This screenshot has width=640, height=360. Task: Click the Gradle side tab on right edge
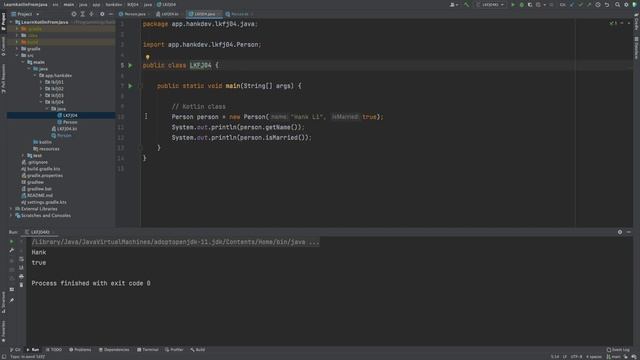coord(636,21)
